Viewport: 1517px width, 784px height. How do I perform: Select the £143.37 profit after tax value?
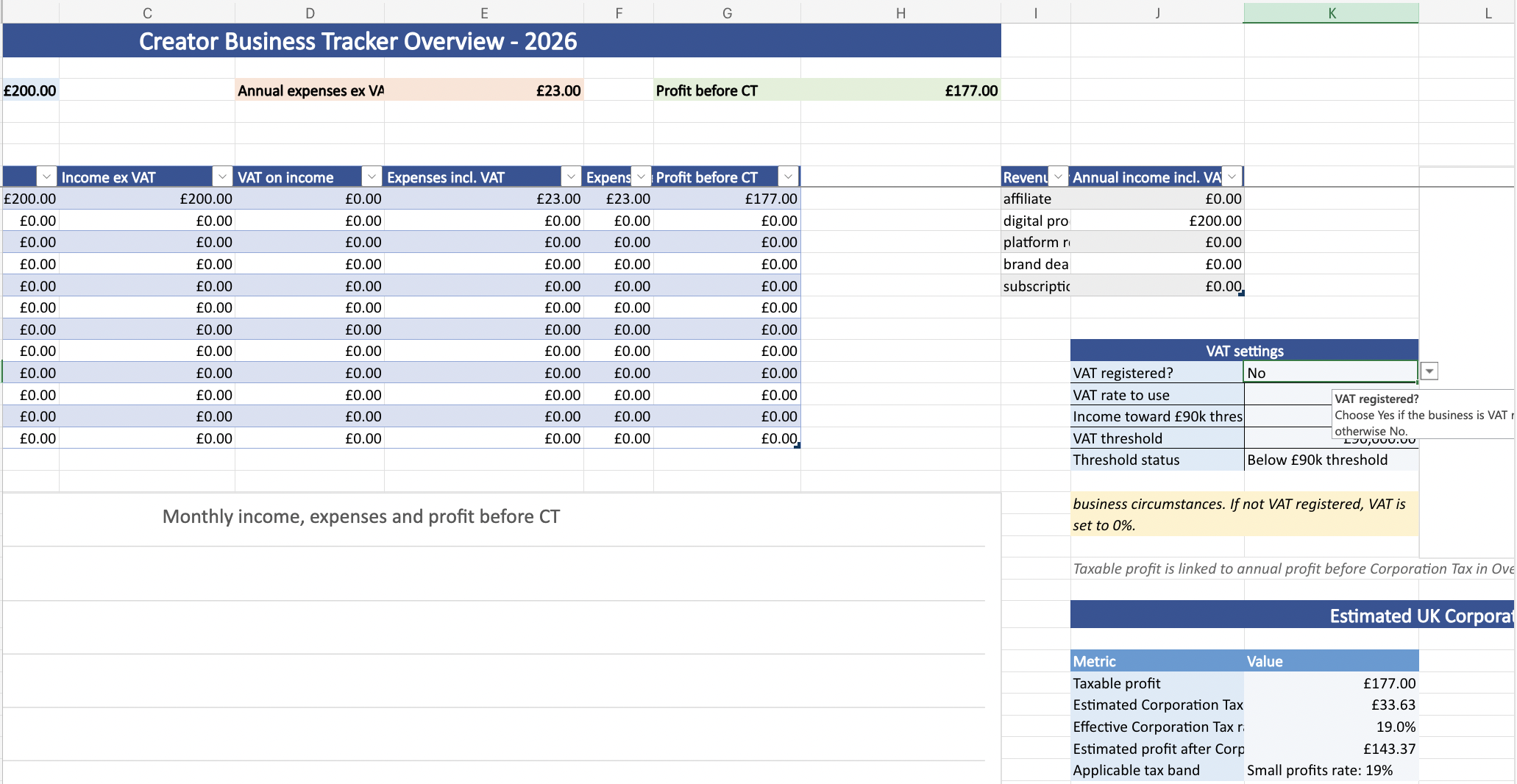coord(1332,749)
